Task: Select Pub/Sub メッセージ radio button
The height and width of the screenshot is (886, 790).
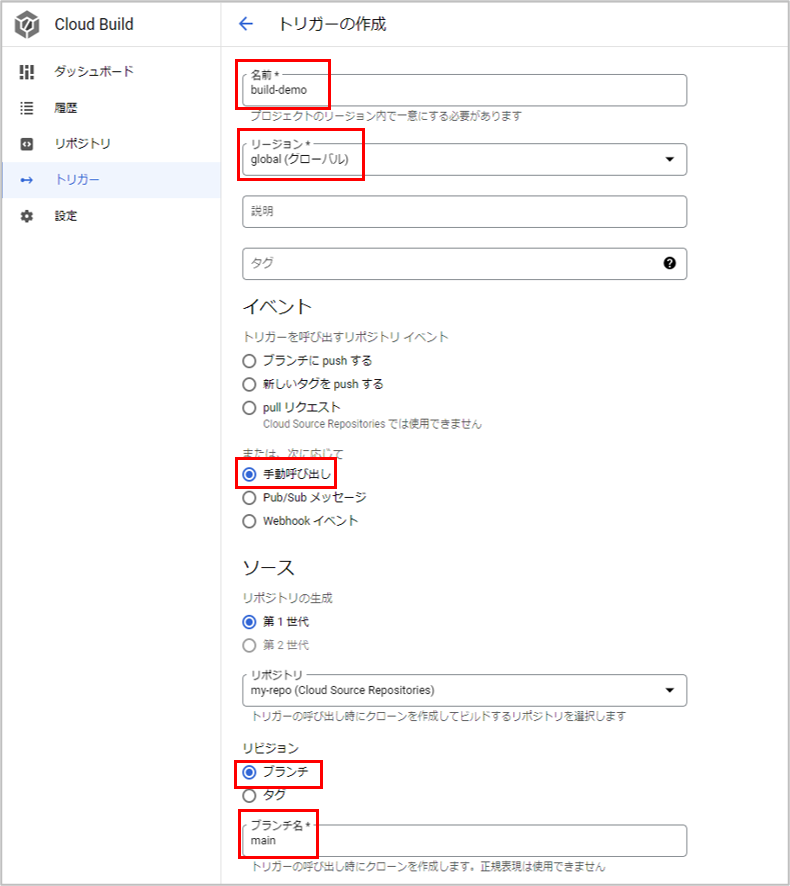Action: (249, 498)
